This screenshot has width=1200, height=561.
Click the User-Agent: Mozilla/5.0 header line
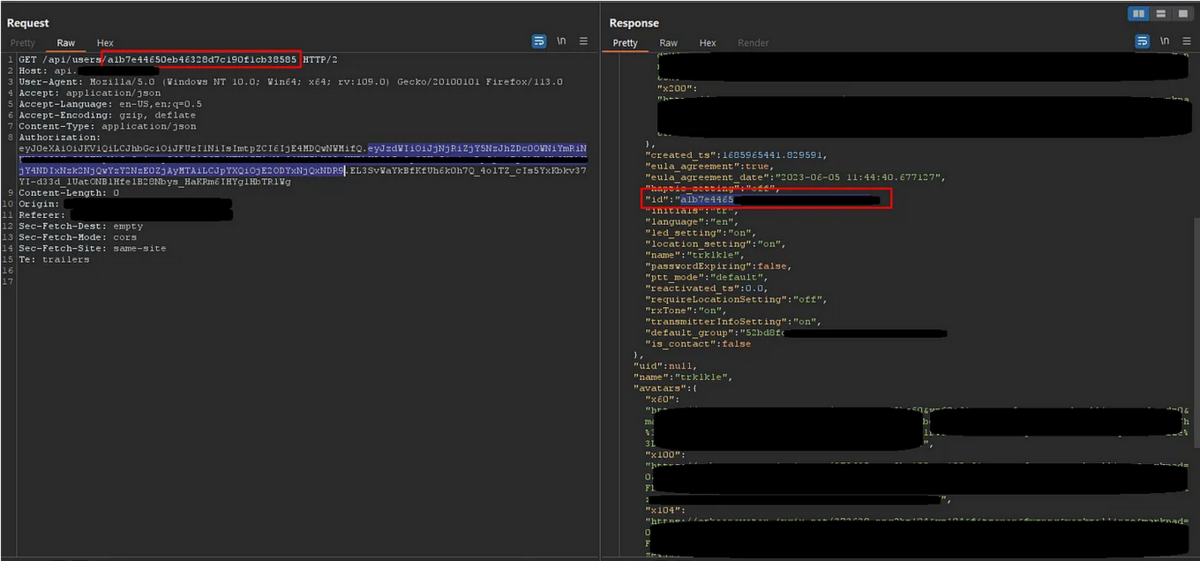[290, 82]
